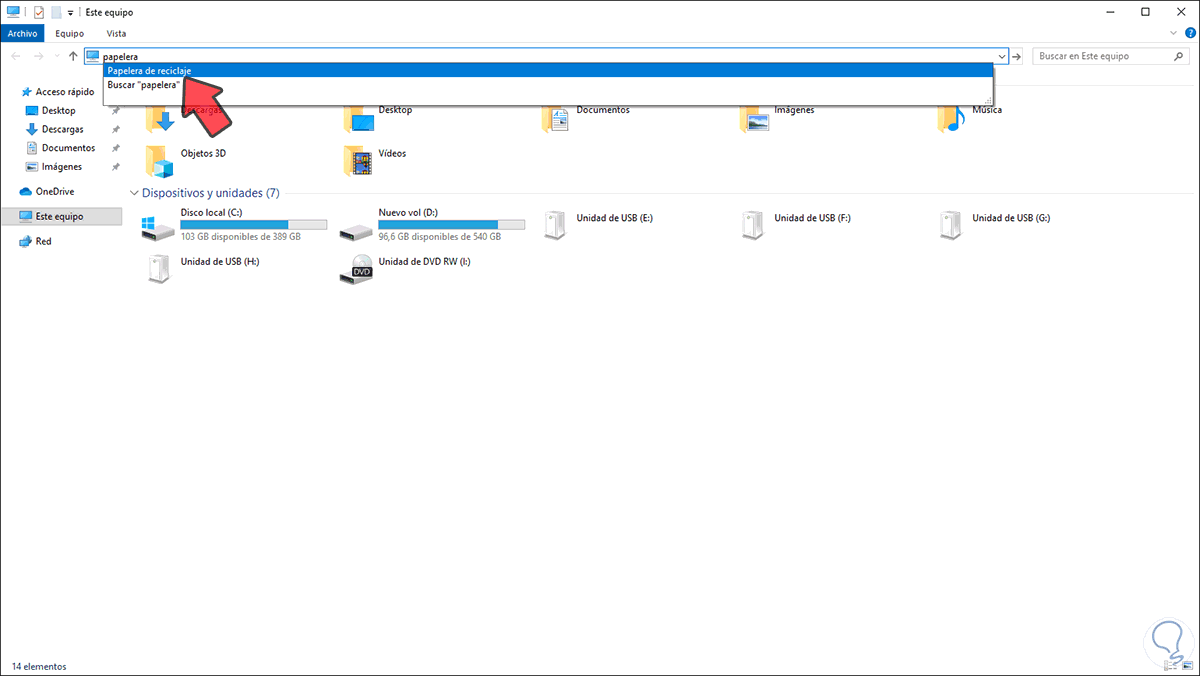Expand the address bar history dropdown

tap(1001, 57)
